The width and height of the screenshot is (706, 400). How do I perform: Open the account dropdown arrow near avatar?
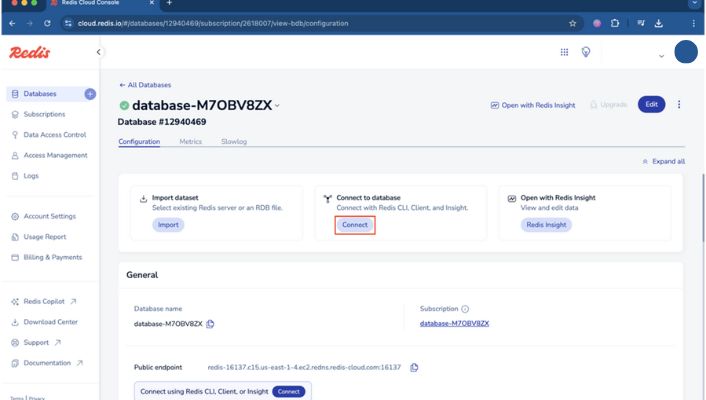(x=661, y=56)
